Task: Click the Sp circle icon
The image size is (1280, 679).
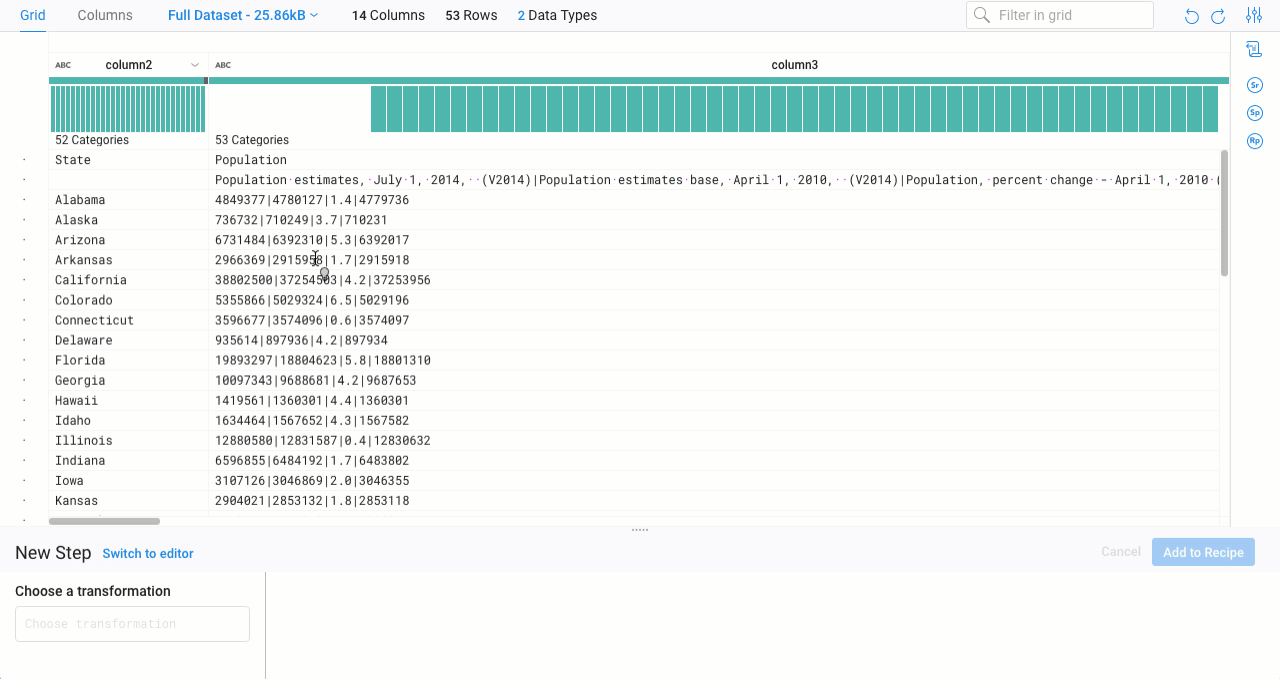Action: click(x=1255, y=113)
